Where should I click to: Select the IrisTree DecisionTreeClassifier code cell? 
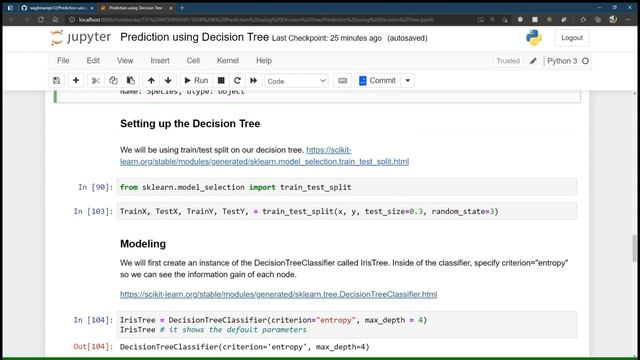tap(347, 325)
